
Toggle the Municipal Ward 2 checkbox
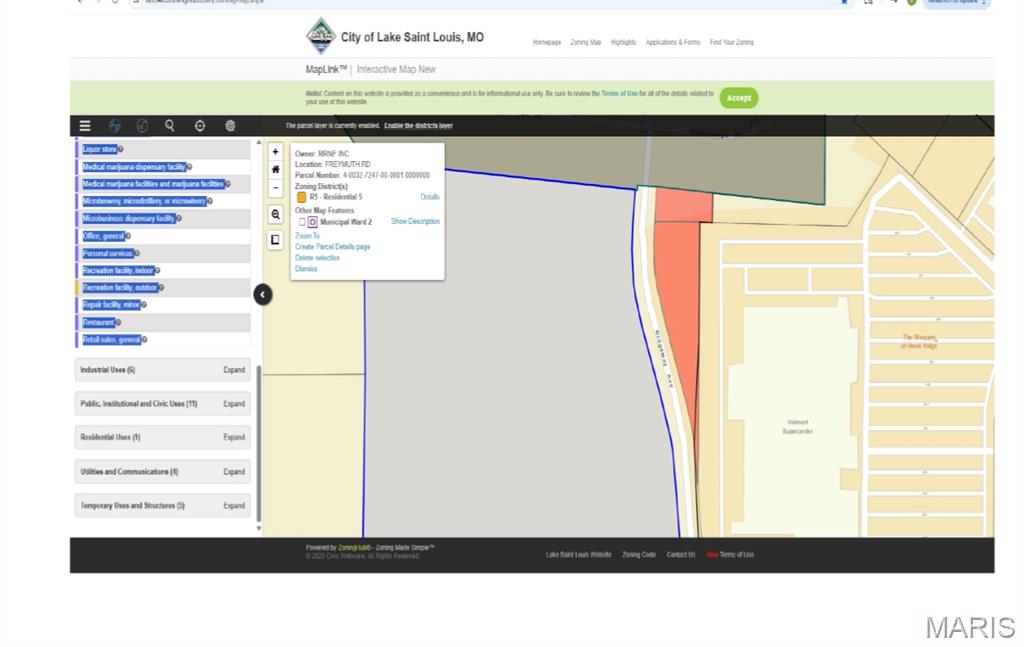pos(302,222)
